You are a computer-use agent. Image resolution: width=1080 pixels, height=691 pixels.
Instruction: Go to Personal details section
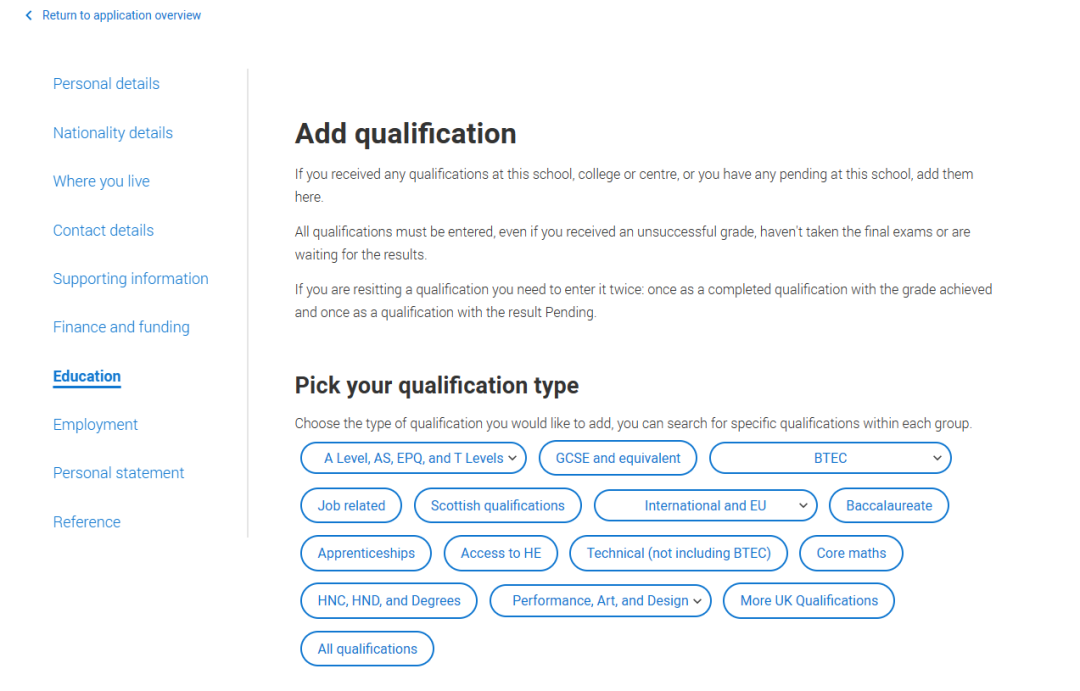coord(106,84)
